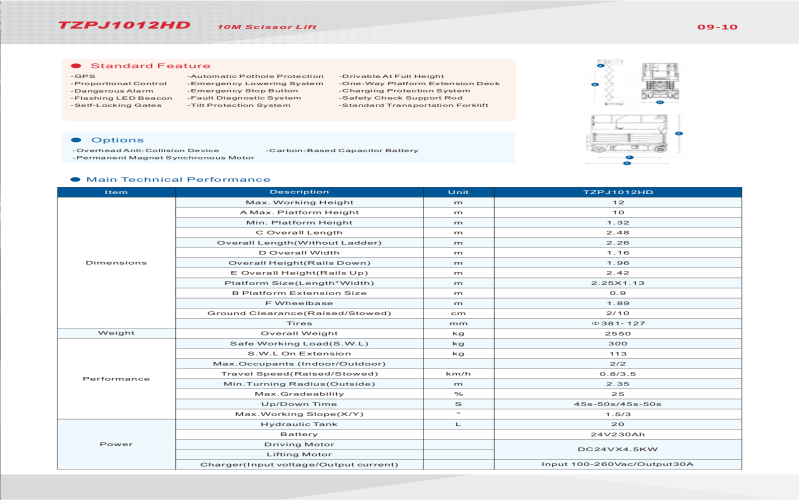Click the blue bullet beside Options

pyautogui.click(x=75, y=140)
